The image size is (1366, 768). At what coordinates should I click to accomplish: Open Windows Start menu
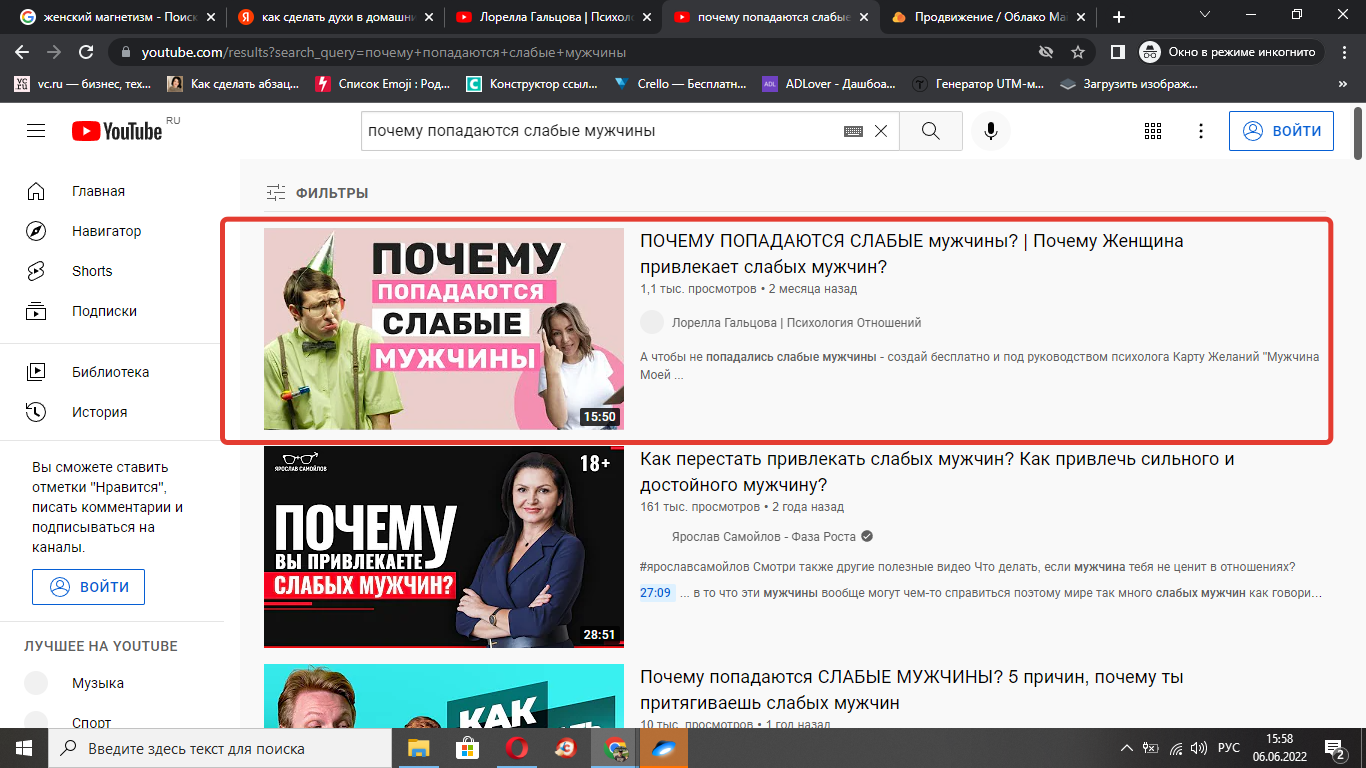24,748
